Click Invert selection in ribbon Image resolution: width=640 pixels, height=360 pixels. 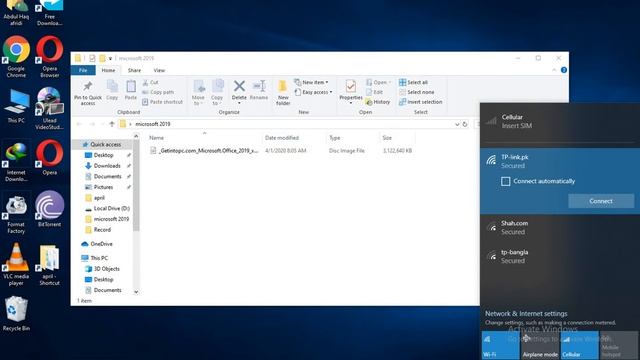click(421, 102)
